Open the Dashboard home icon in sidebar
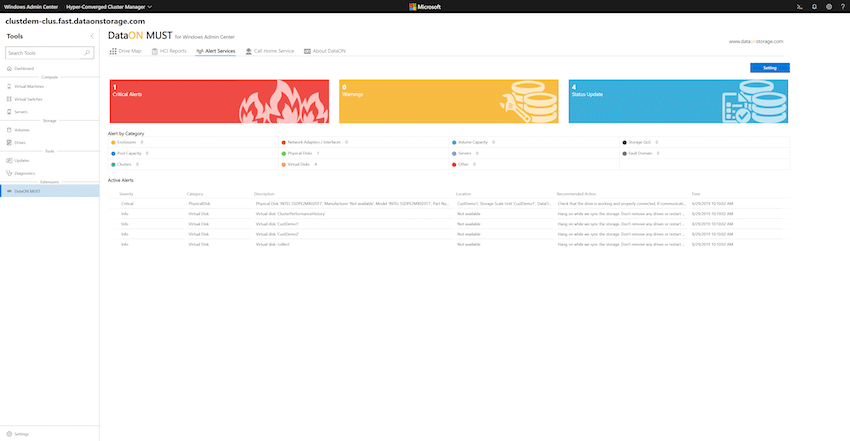This screenshot has width=850, height=441. pyautogui.click(x=9, y=68)
